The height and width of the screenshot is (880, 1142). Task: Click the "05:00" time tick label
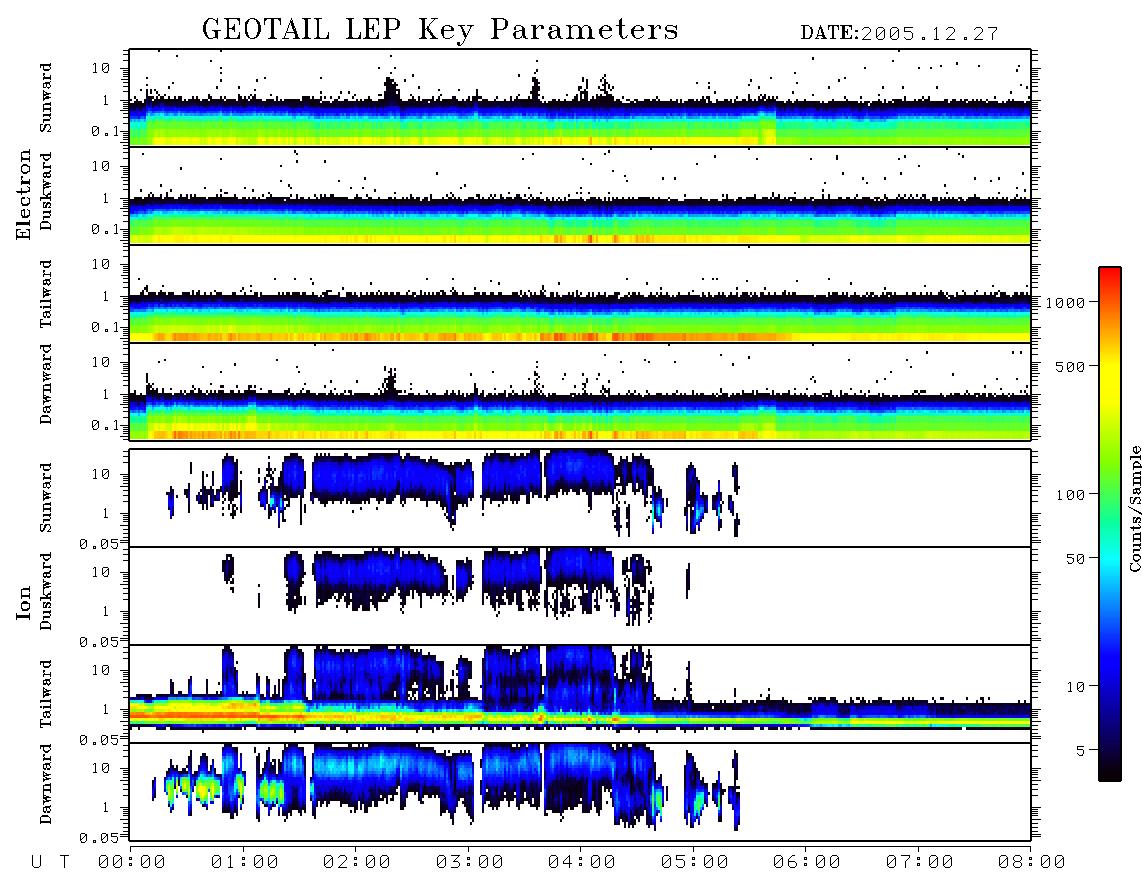coord(695,862)
